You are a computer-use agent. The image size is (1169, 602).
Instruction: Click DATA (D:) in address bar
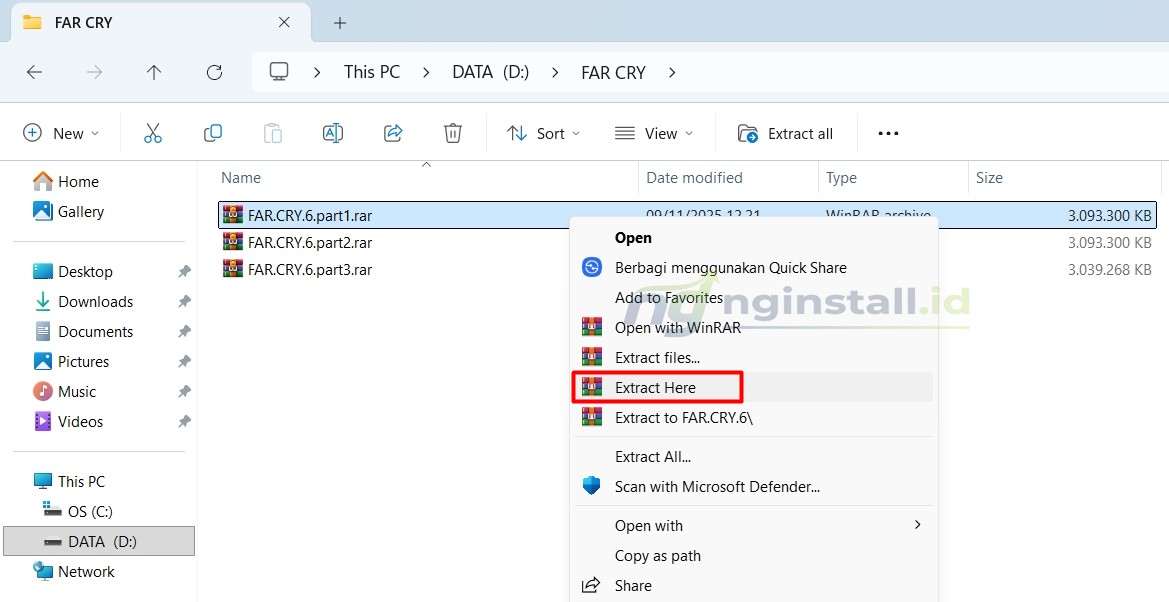pyautogui.click(x=491, y=72)
